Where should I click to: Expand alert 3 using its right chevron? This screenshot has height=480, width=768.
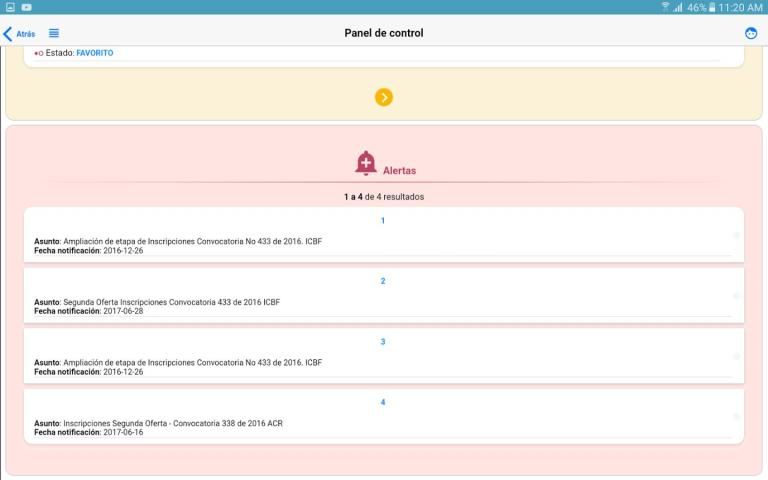click(x=736, y=357)
